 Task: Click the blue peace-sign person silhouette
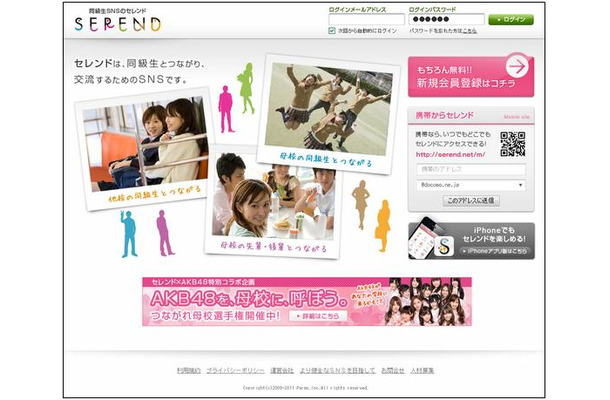(129, 234)
